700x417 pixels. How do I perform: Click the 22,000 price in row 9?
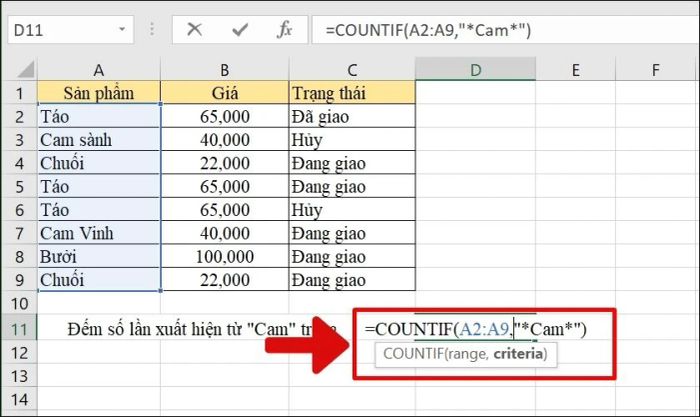click(x=225, y=280)
